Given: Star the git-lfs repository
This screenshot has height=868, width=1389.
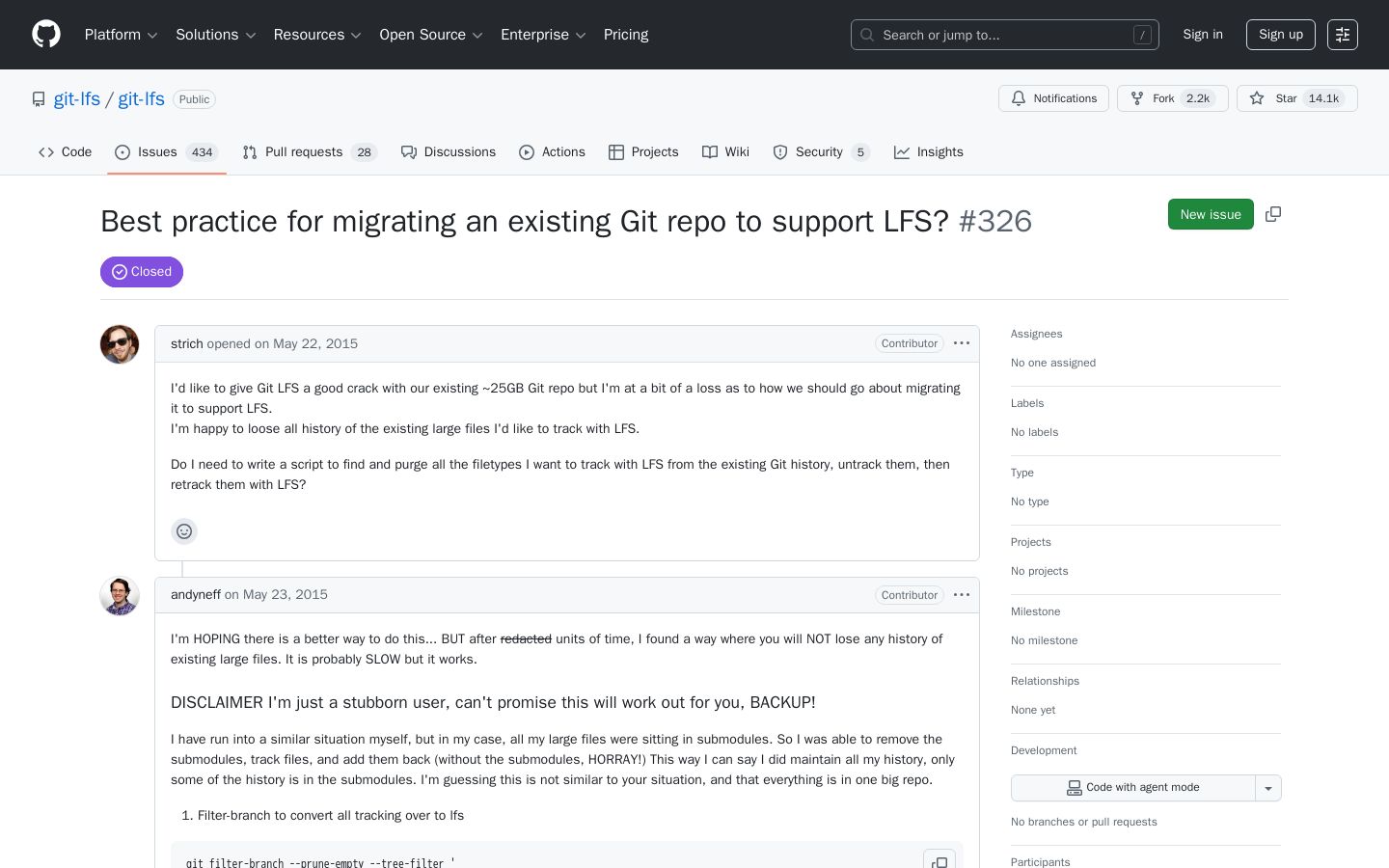Looking at the screenshot, I should (1296, 98).
